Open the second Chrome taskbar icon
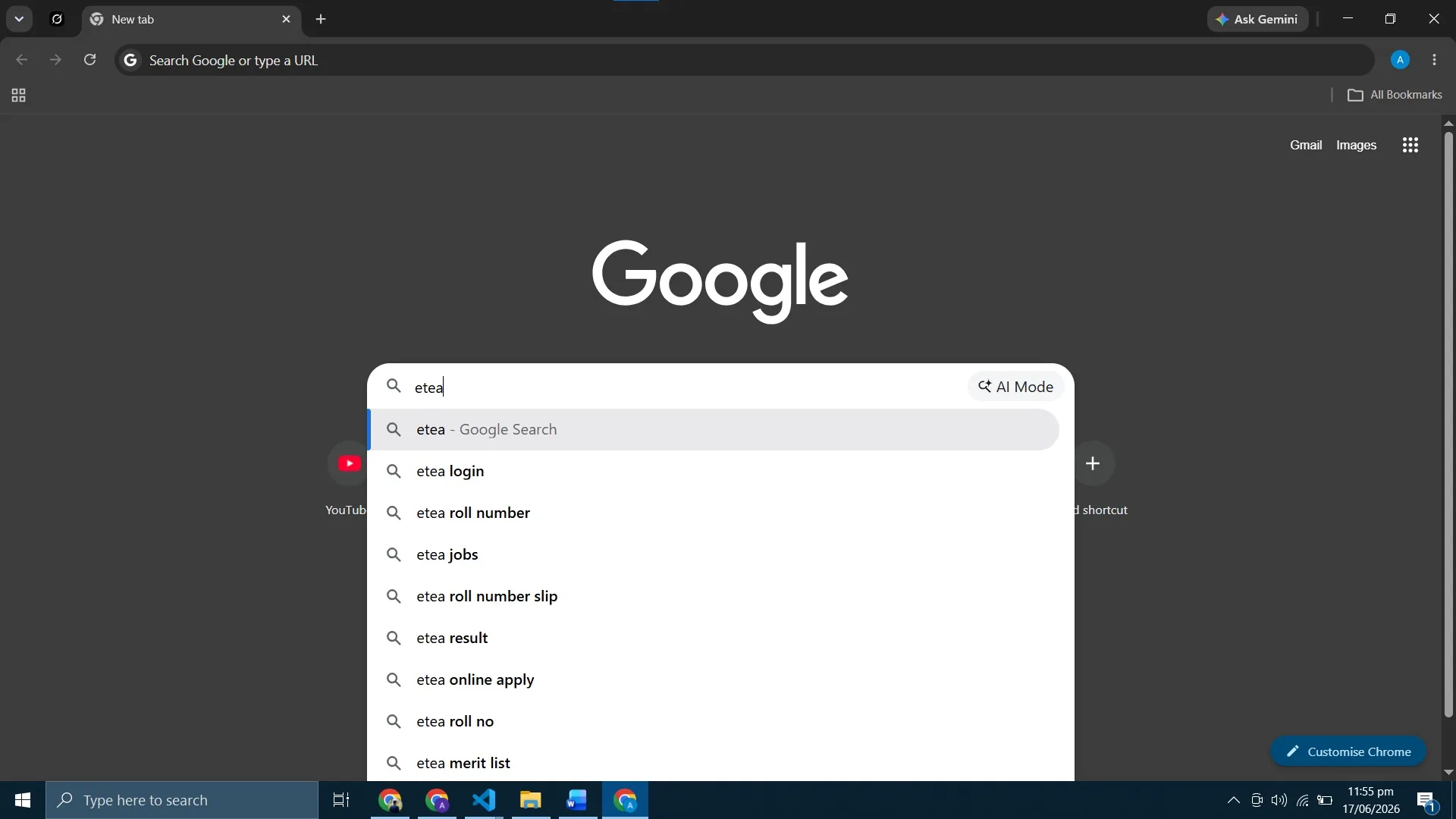1456x819 pixels. click(x=438, y=800)
